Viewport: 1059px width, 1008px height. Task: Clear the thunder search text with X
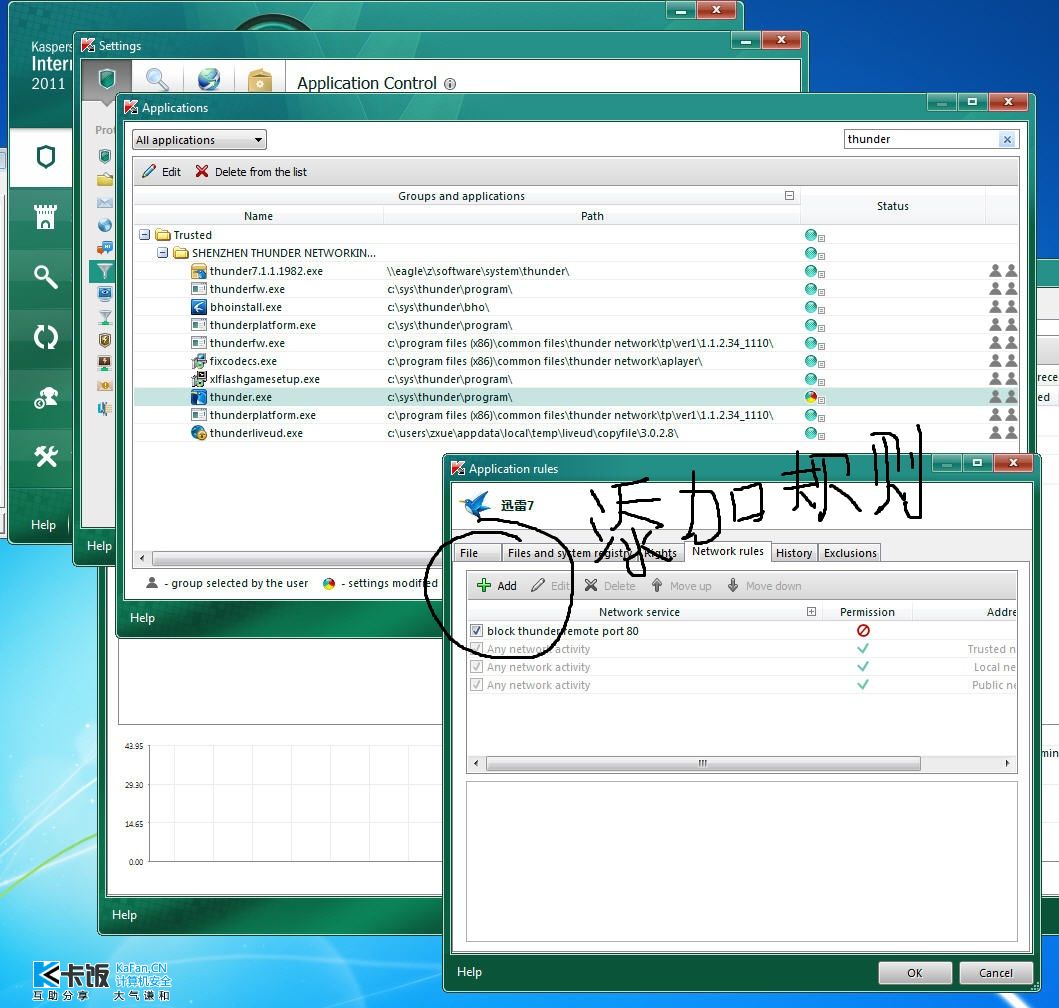click(1007, 139)
